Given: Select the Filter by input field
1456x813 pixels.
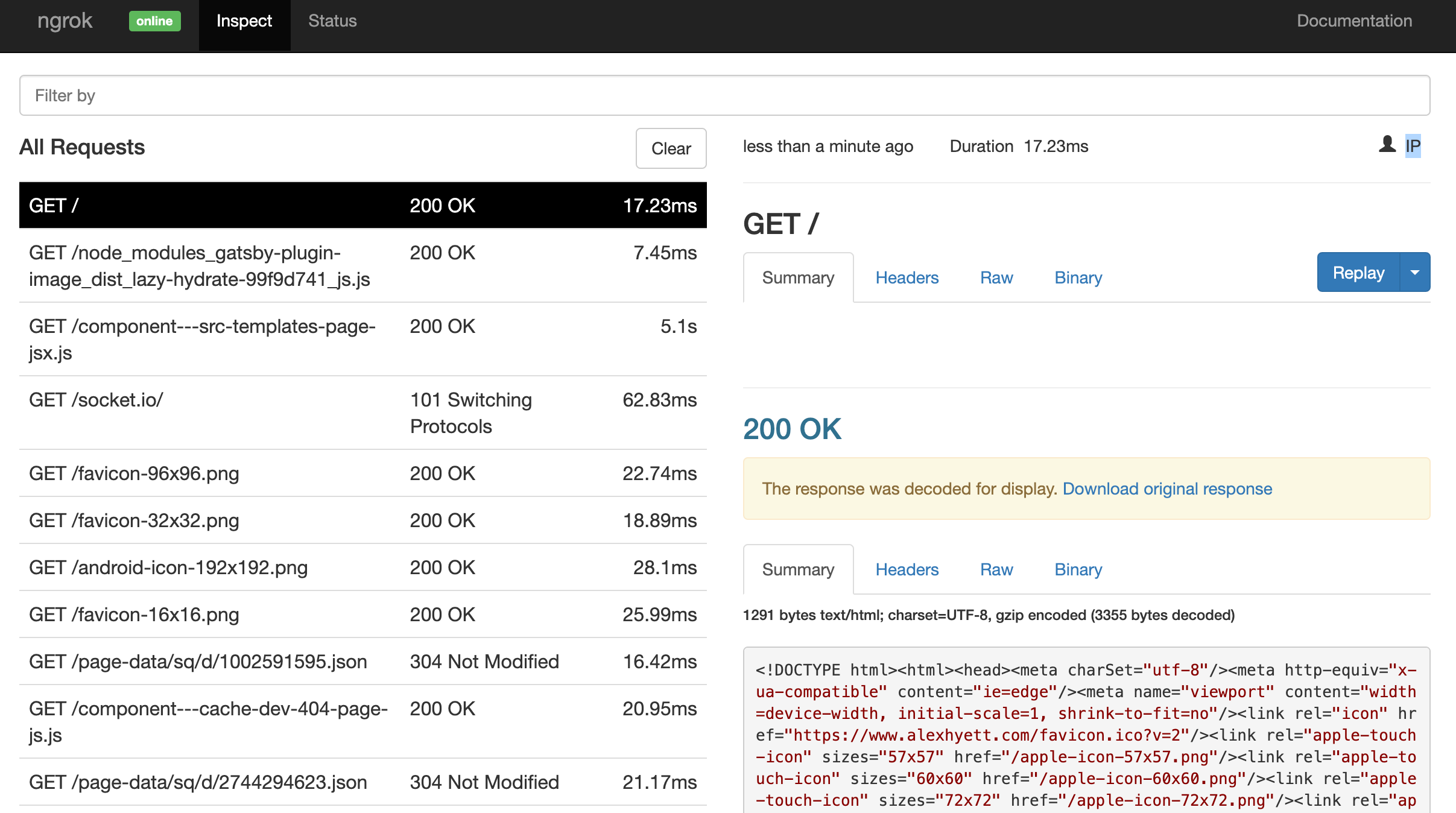Looking at the screenshot, I should (728, 95).
